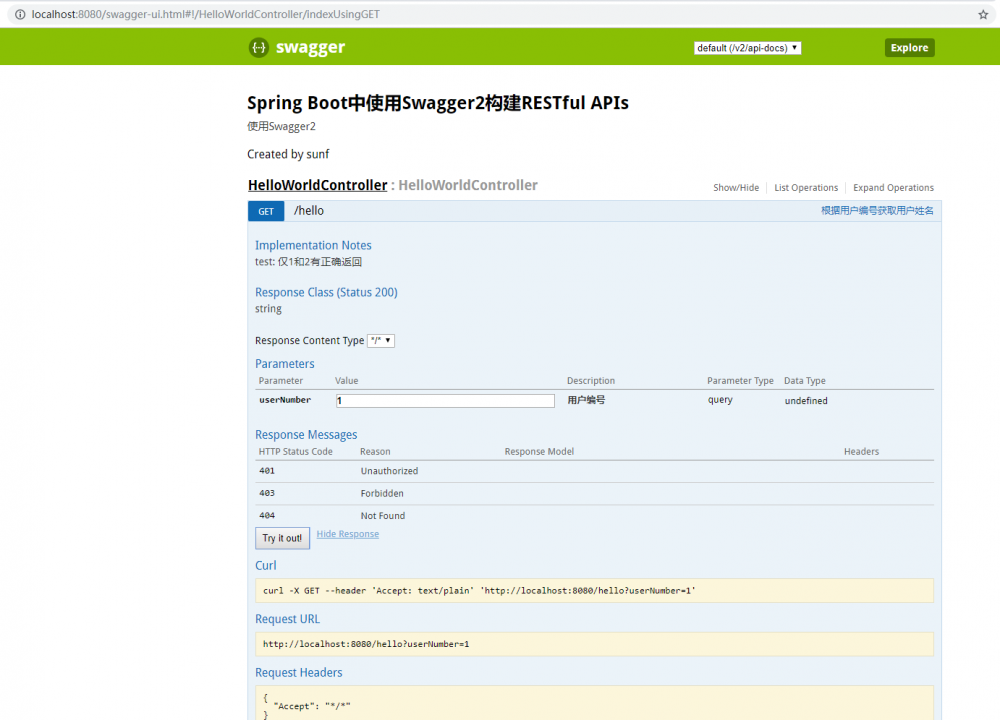Image resolution: width=1000 pixels, height=720 pixels.
Task: Click the Request Headers JSON block
Action: tap(594, 703)
